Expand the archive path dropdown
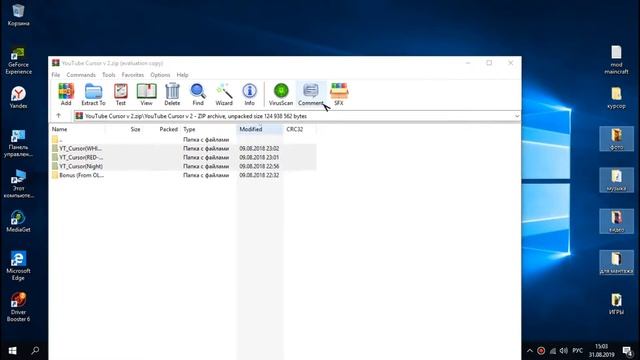Image resolution: width=640 pixels, height=360 pixels. coord(517,116)
